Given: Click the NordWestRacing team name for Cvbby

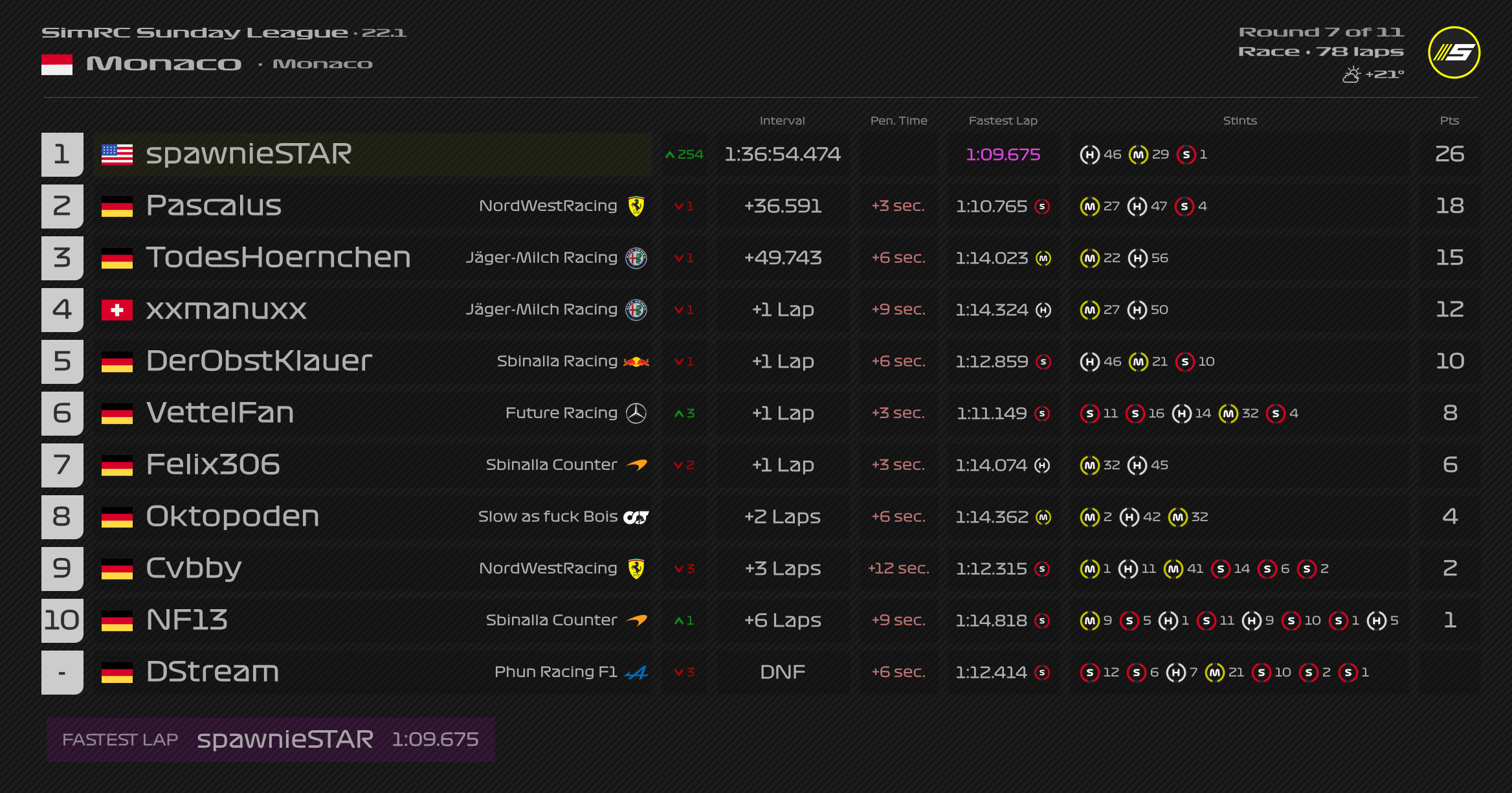Looking at the screenshot, I should click(x=548, y=568).
